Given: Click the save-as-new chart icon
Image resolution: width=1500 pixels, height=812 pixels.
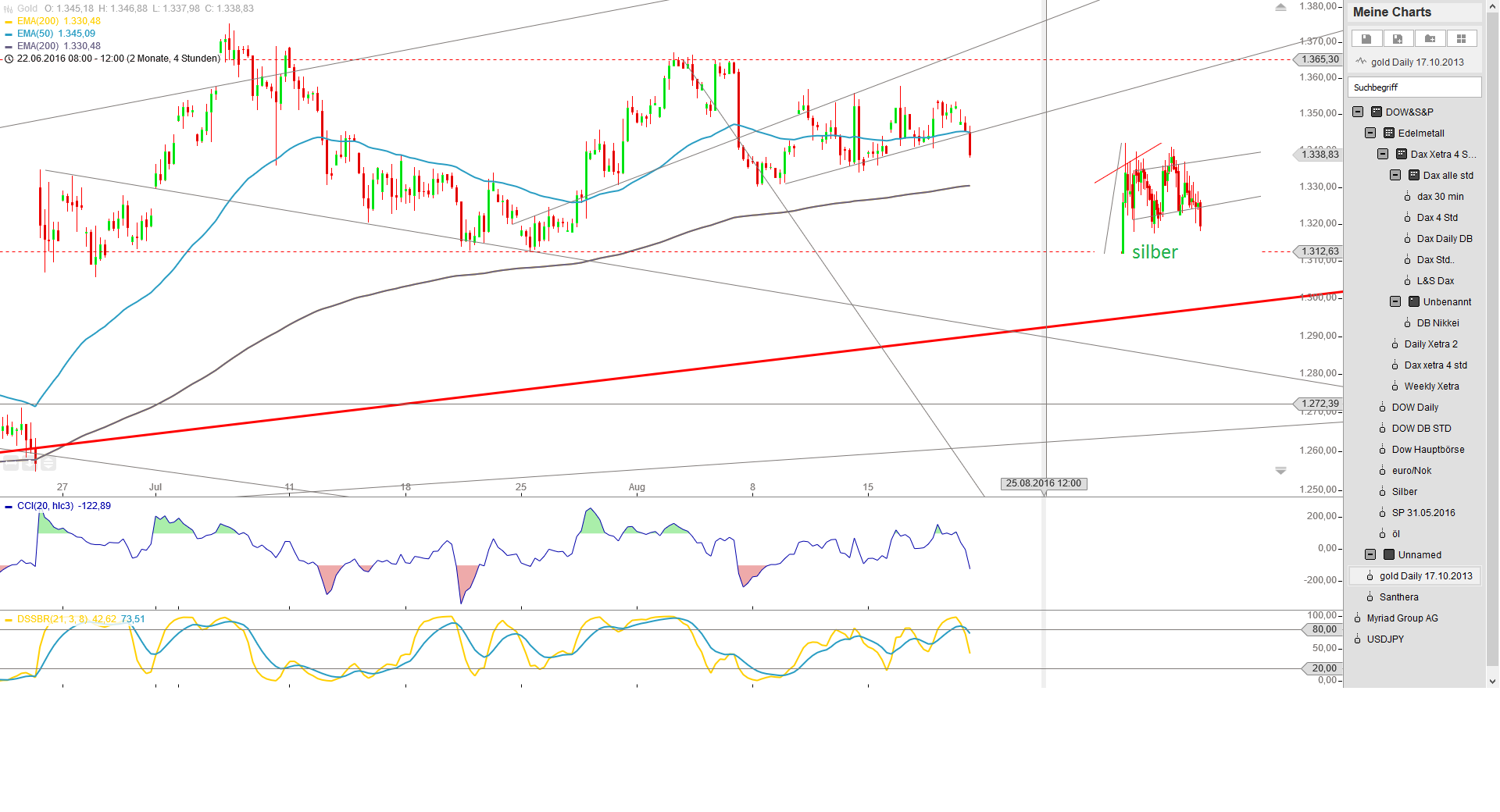Looking at the screenshot, I should pyautogui.click(x=1398, y=39).
